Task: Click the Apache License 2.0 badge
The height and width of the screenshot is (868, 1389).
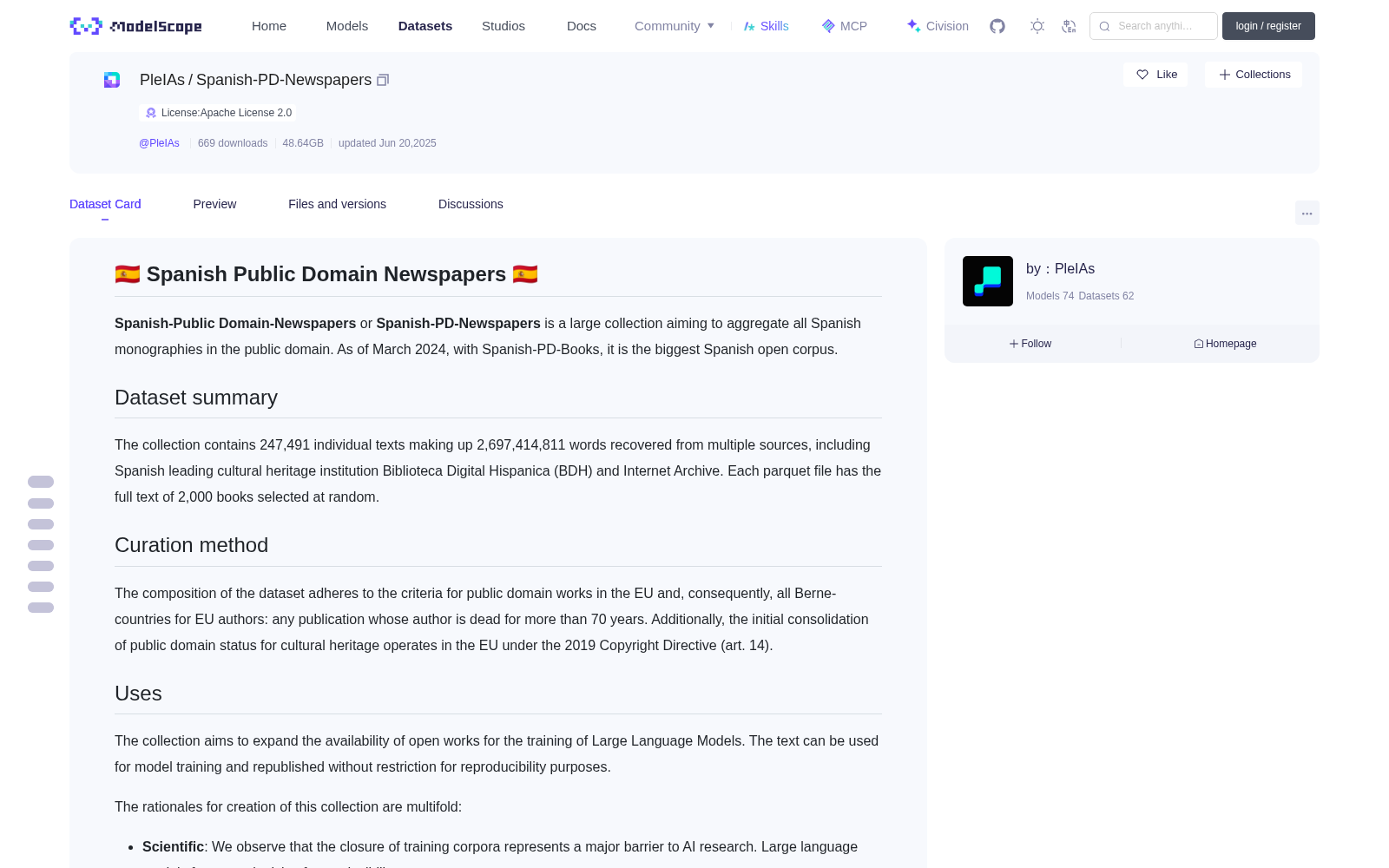Action: [218, 113]
